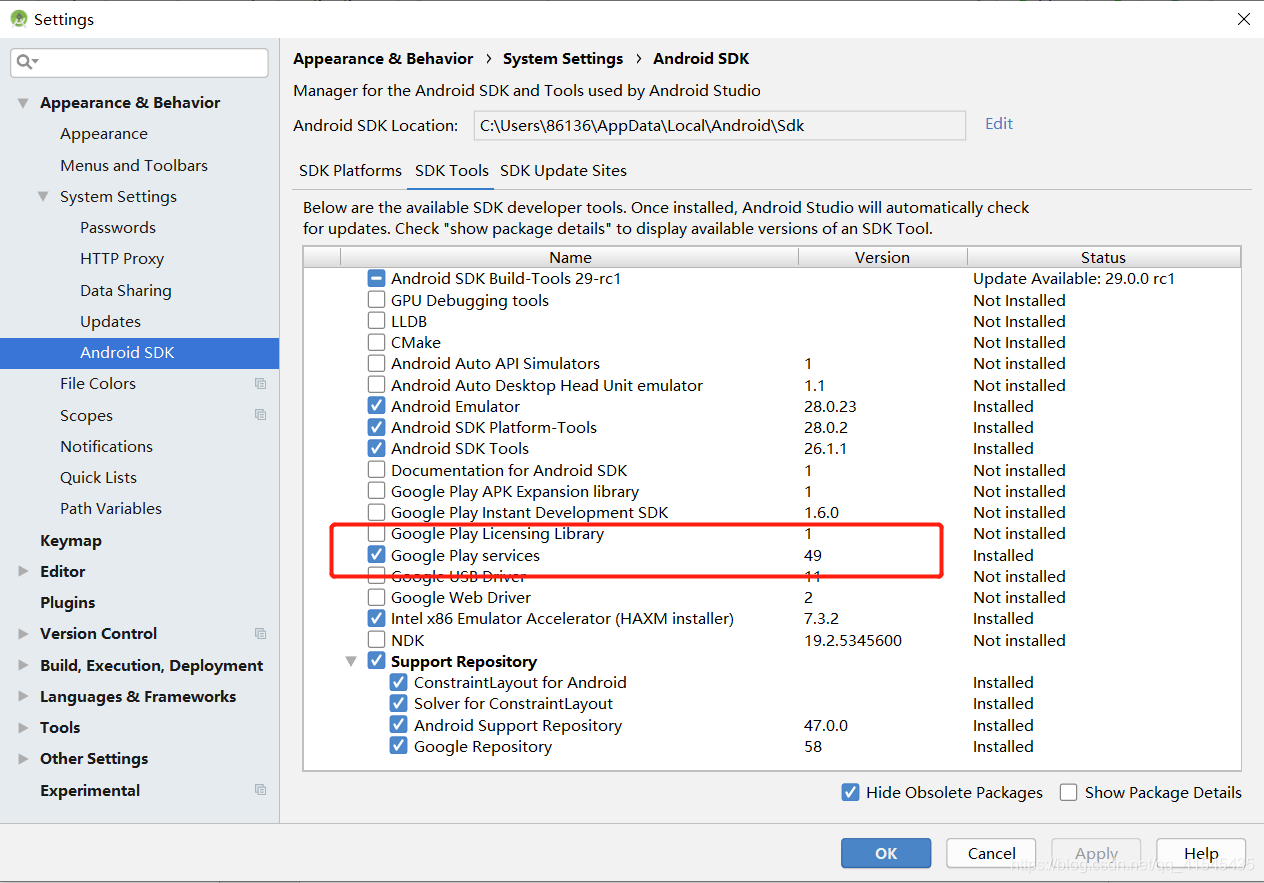This screenshot has height=883, width=1264.
Task: Enable the LLDB checkbox
Action: pyautogui.click(x=376, y=321)
